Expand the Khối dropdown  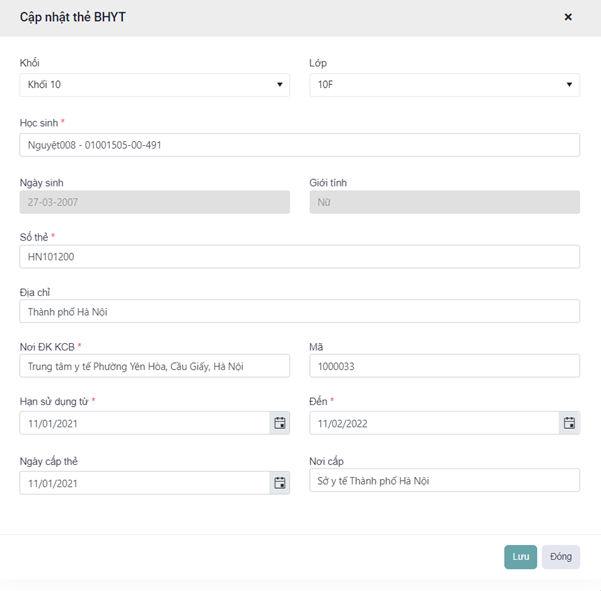point(155,85)
